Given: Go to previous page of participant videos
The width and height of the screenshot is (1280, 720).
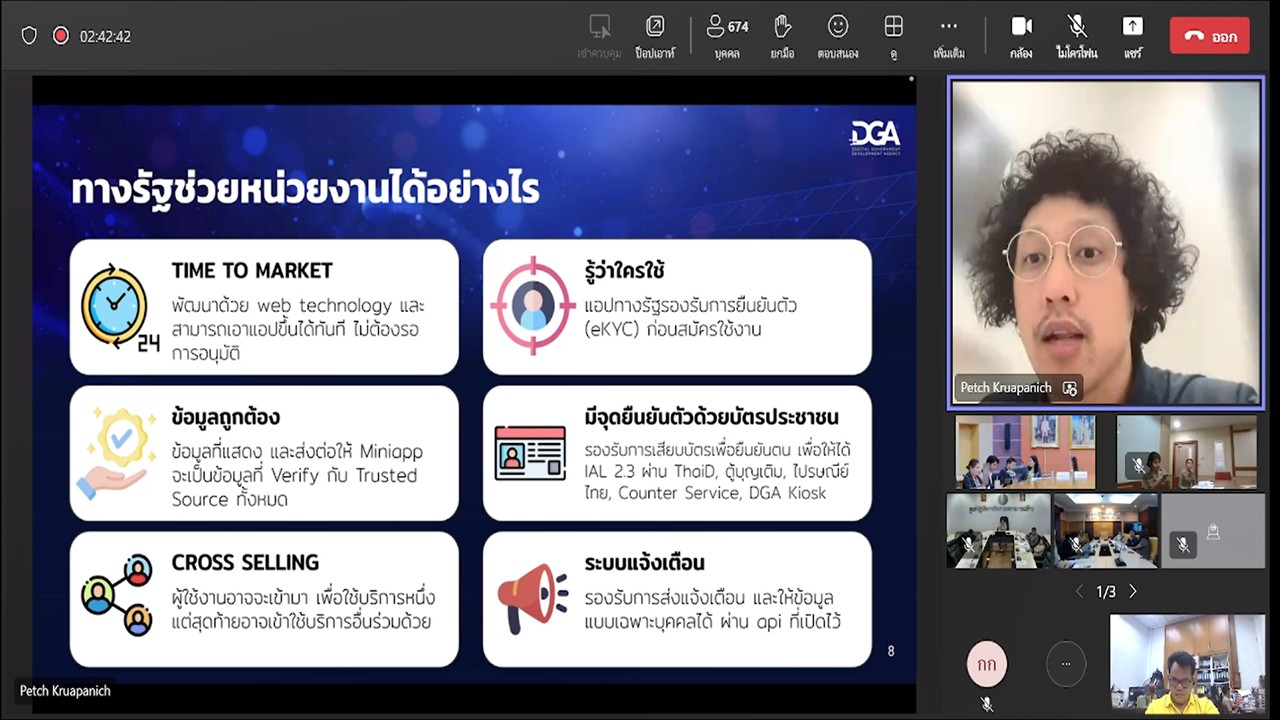Looking at the screenshot, I should tap(1078, 592).
